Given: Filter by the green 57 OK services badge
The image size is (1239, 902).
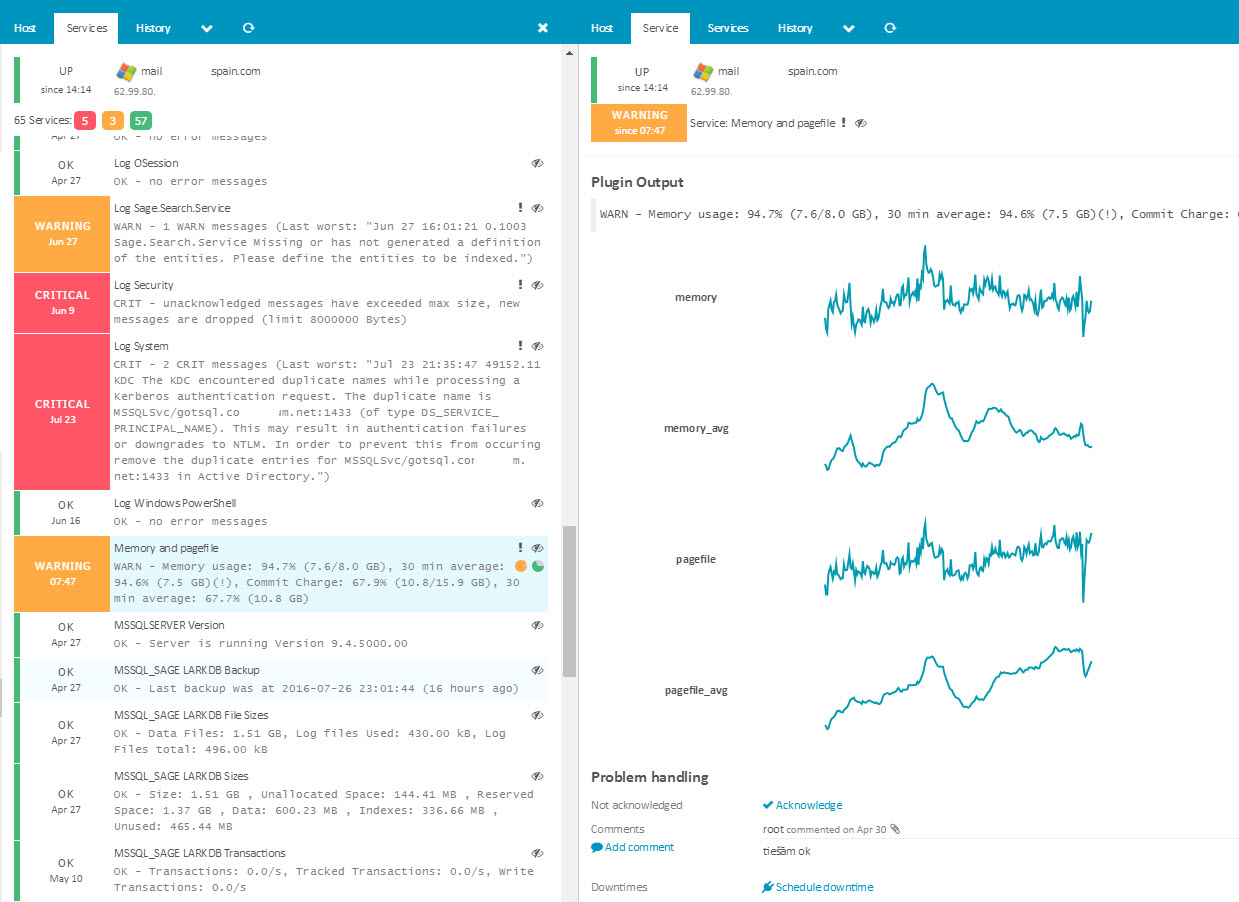Looking at the screenshot, I should [x=141, y=121].
